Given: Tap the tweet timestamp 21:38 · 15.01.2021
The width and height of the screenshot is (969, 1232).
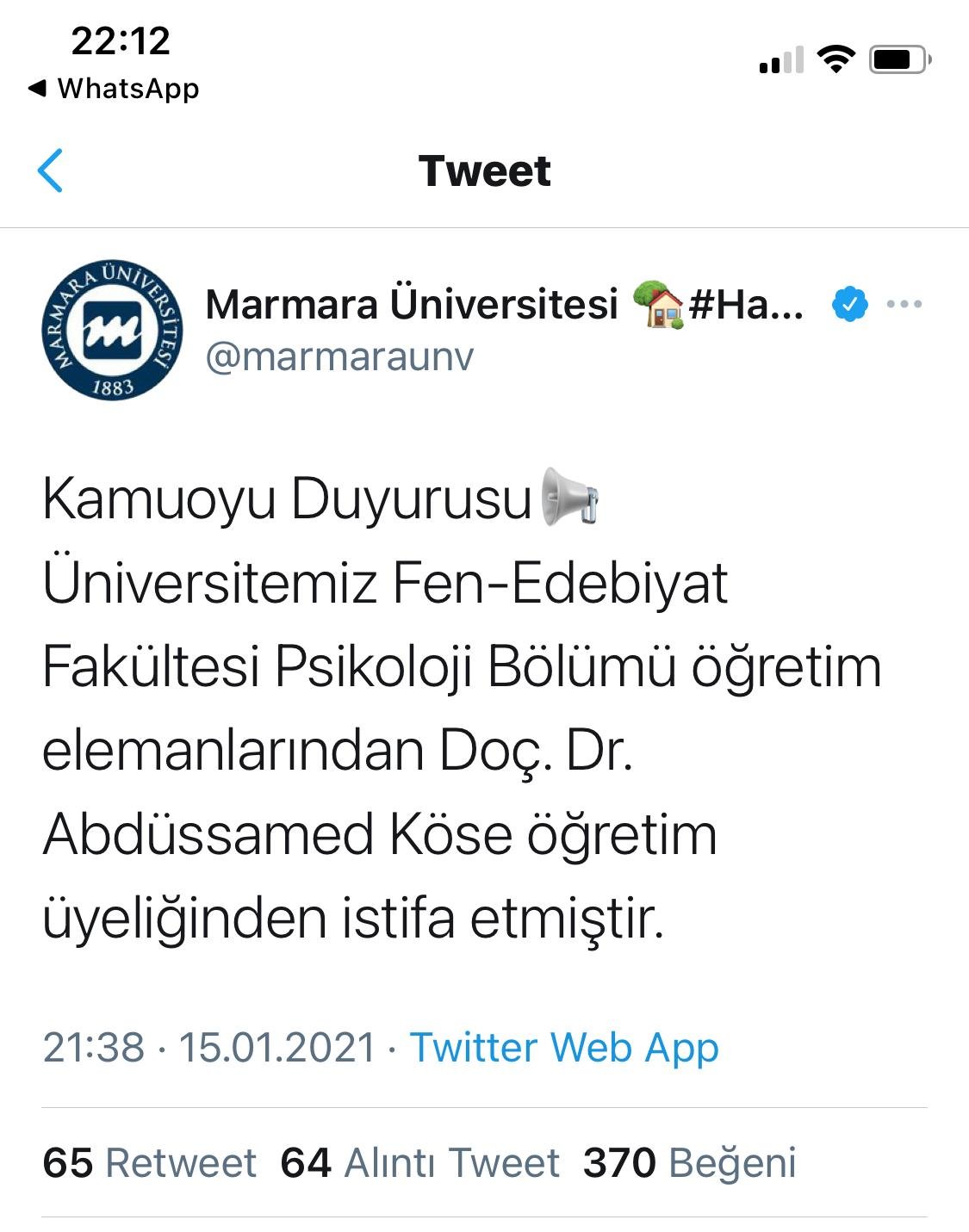Looking at the screenshot, I should (209, 1048).
